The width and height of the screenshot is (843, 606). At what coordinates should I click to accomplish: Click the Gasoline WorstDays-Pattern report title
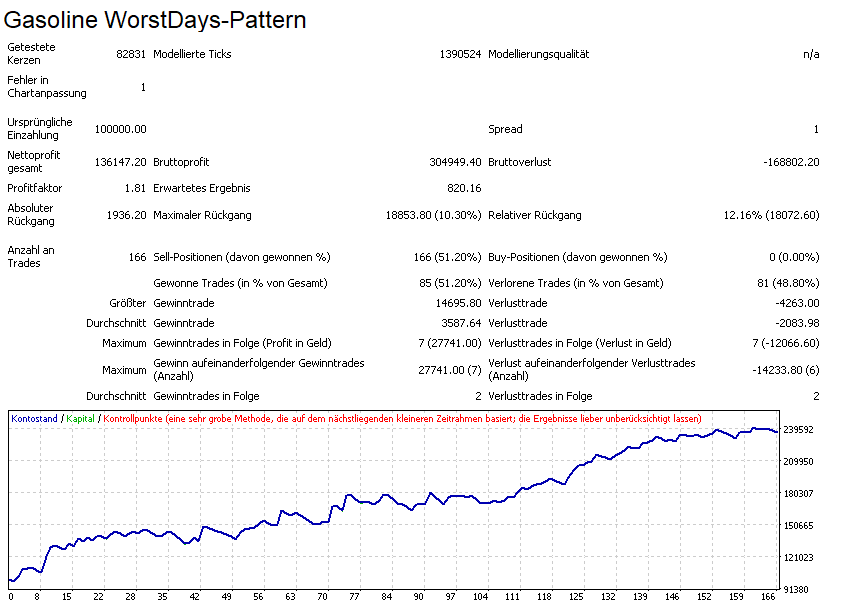(x=156, y=20)
